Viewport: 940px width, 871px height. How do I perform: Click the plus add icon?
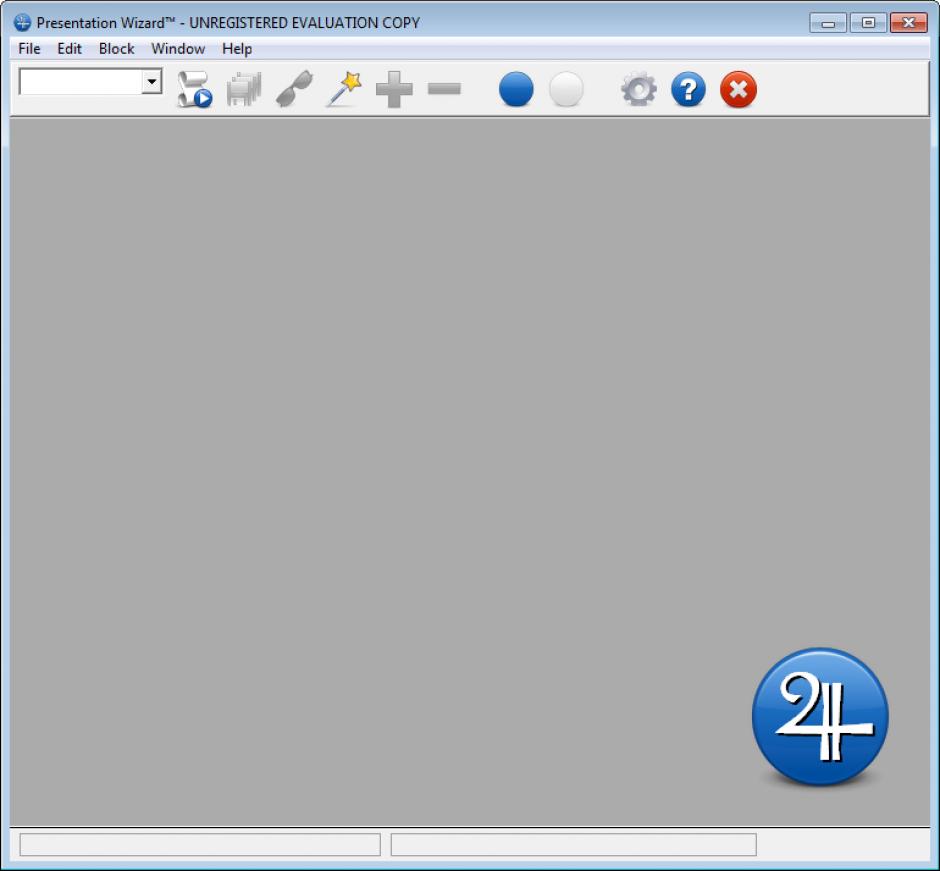tap(394, 90)
